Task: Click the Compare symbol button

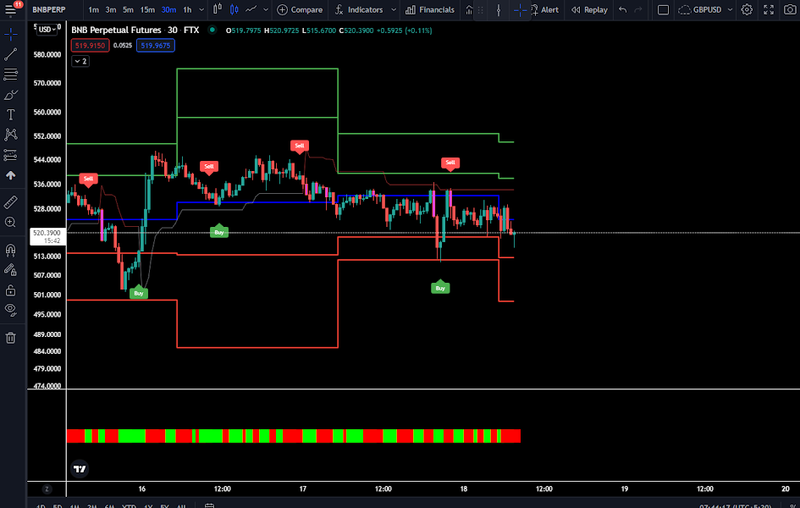Action: pyautogui.click(x=300, y=10)
